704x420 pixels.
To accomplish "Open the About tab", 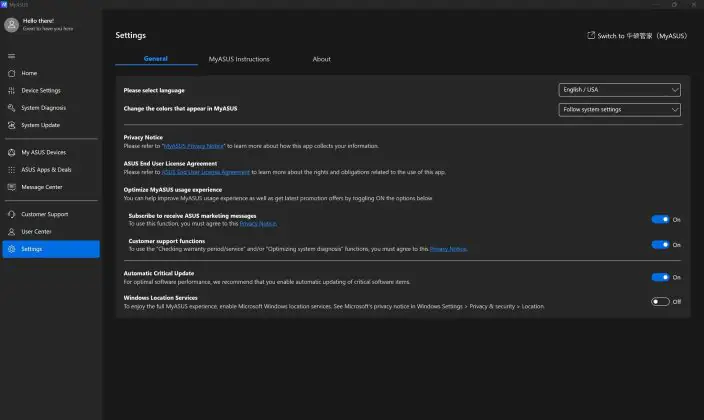I will pyautogui.click(x=321, y=59).
